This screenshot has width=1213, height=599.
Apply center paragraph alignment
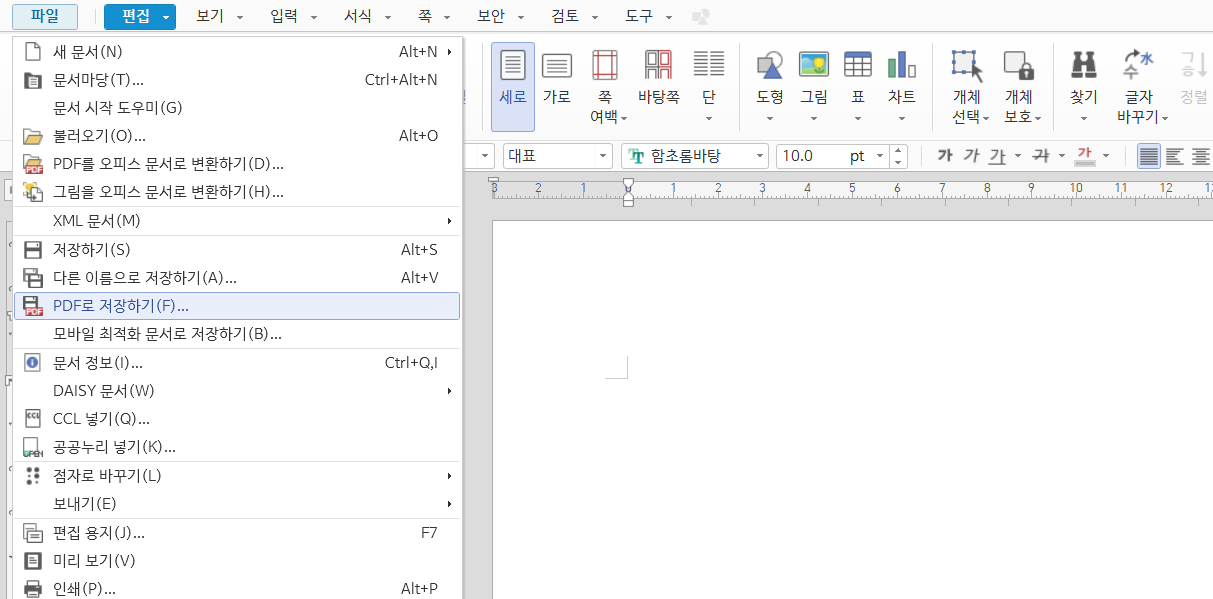tap(1201, 156)
